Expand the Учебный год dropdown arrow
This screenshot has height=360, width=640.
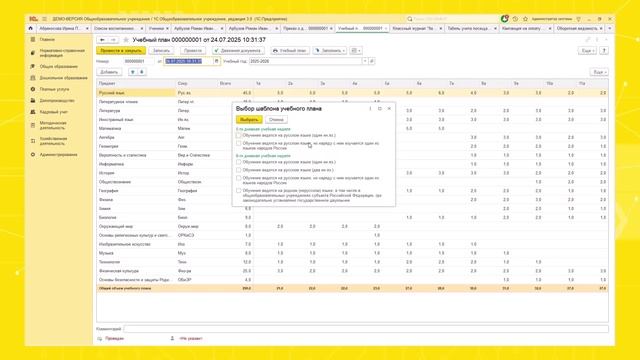click(x=365, y=61)
